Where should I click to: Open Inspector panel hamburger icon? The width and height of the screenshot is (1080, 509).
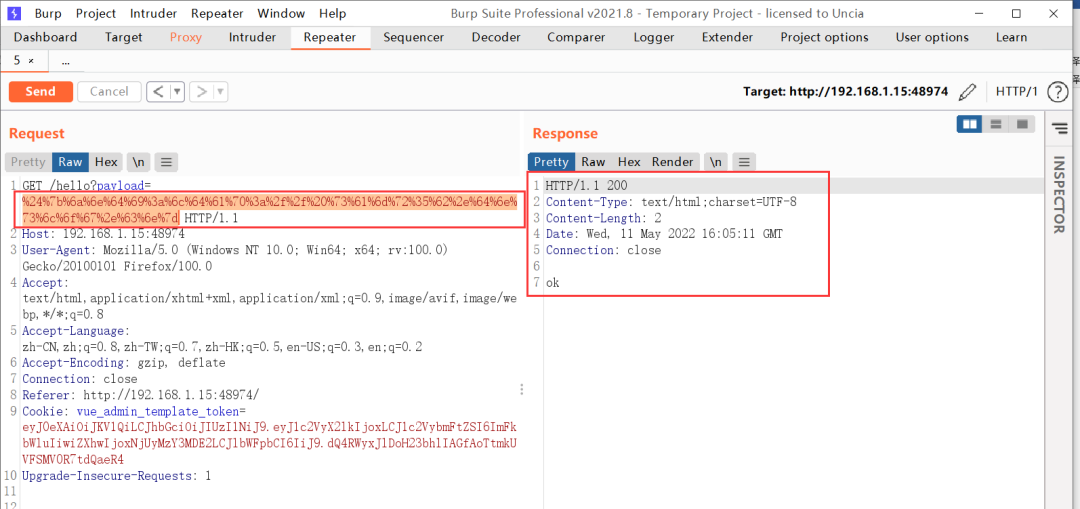tap(1059, 127)
